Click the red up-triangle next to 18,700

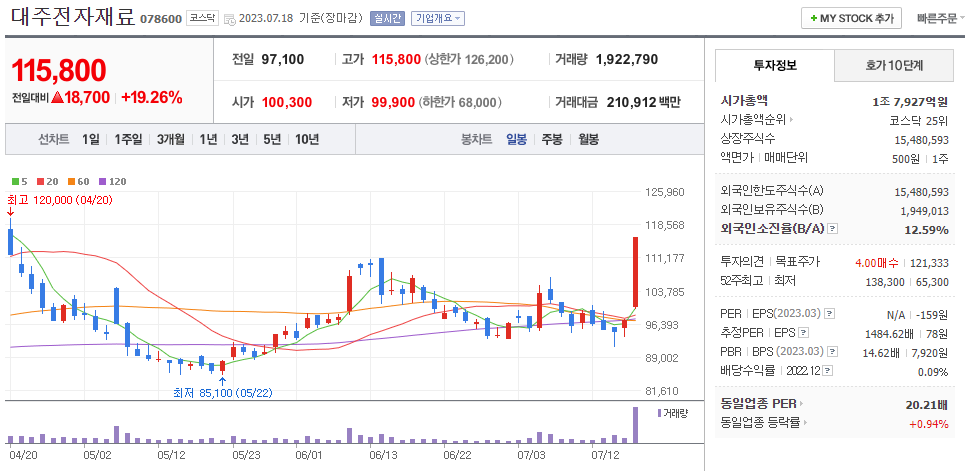[x=58, y=97]
